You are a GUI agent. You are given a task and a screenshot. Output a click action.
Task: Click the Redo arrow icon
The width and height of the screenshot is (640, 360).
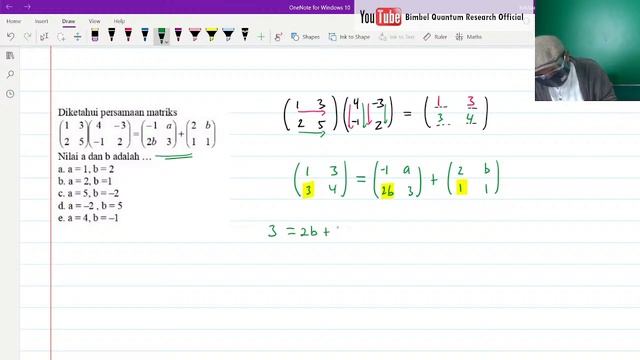(x=27, y=37)
